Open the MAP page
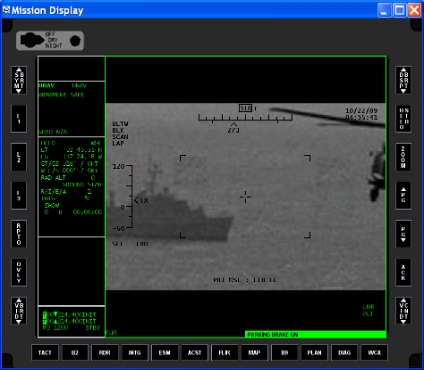Viewport: 424px width, 370px height. [x=255, y=353]
